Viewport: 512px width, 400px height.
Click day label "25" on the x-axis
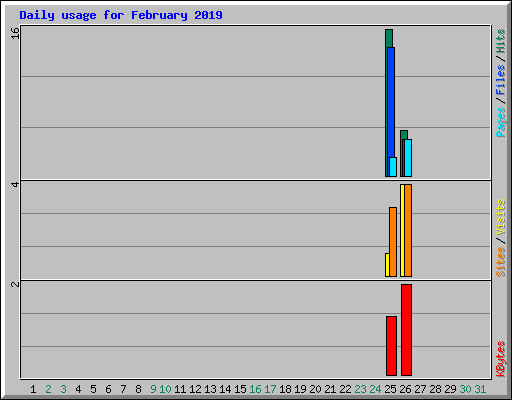[390, 389]
